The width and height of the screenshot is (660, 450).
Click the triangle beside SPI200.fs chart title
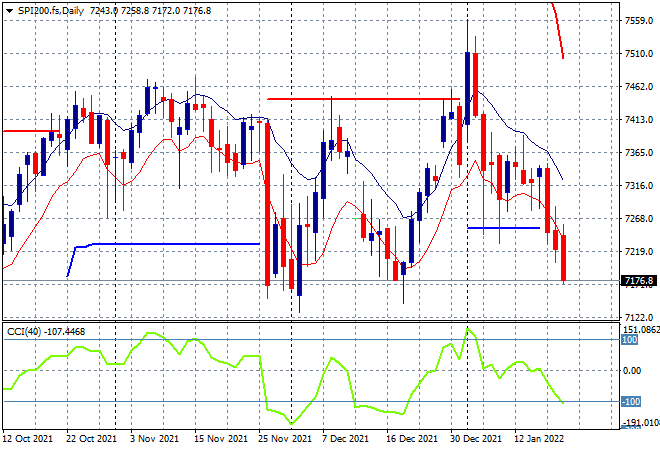tap(9, 11)
